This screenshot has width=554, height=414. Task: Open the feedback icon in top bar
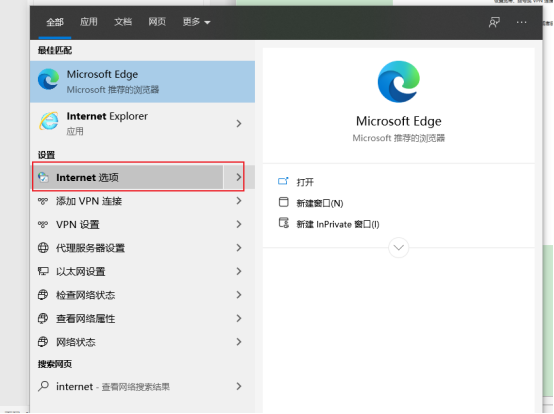(x=494, y=22)
